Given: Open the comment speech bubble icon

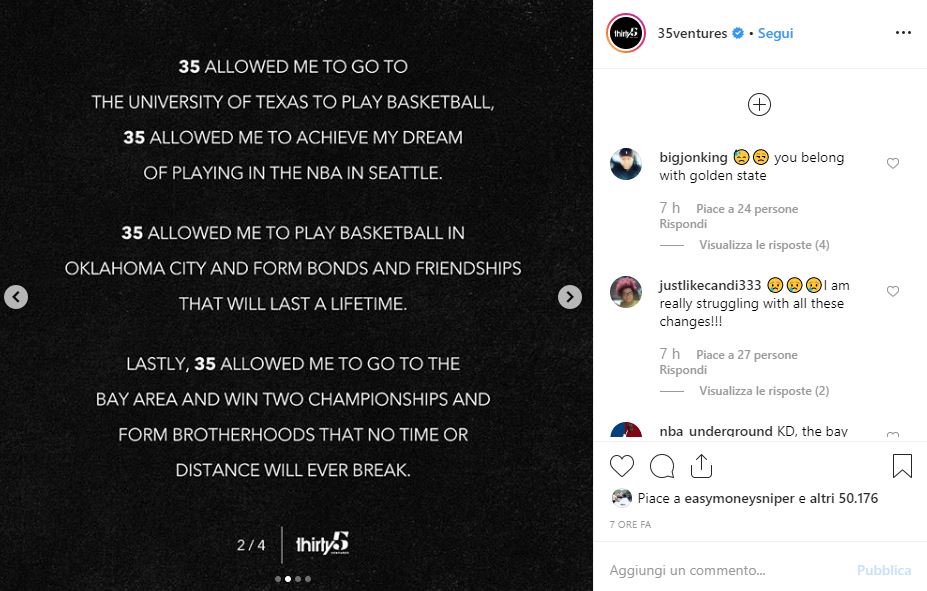Looking at the screenshot, I should [661, 466].
